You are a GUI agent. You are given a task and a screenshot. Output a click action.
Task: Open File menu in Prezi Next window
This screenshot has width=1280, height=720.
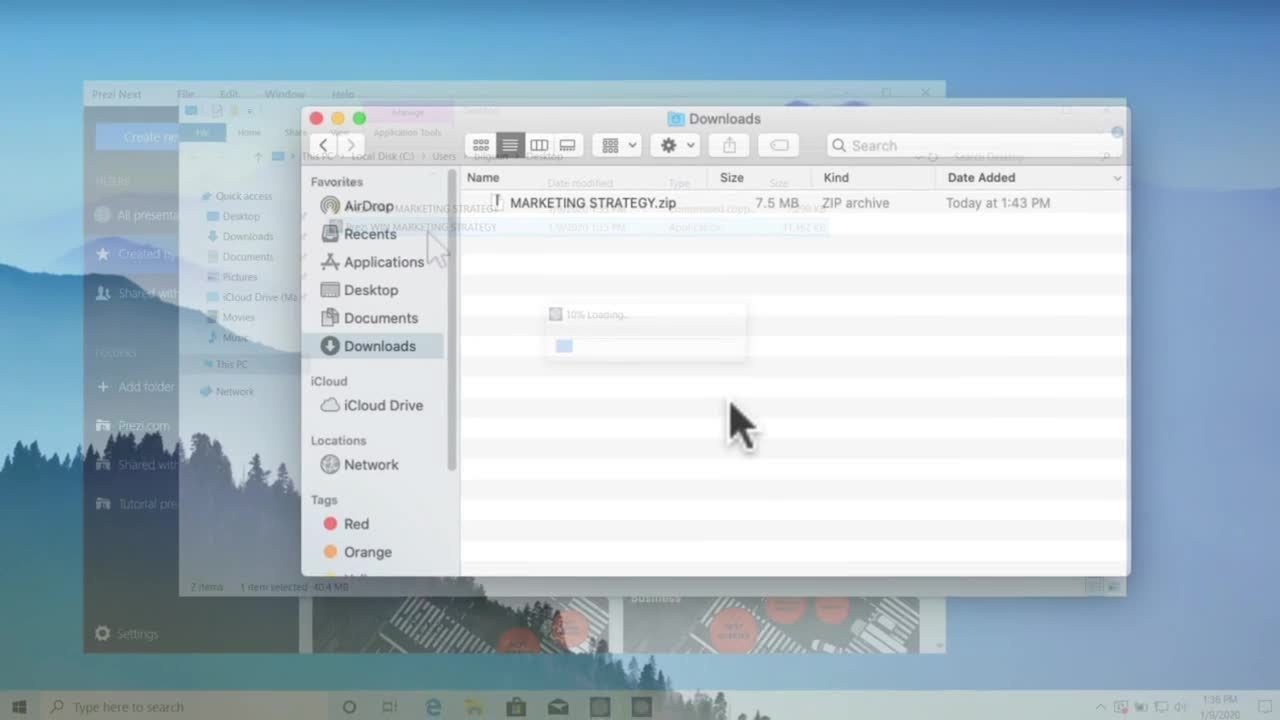coord(185,95)
